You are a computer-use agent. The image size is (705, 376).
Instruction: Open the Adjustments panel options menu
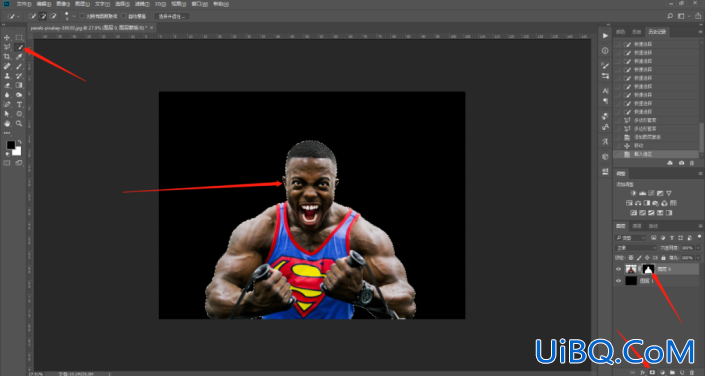click(x=700, y=174)
